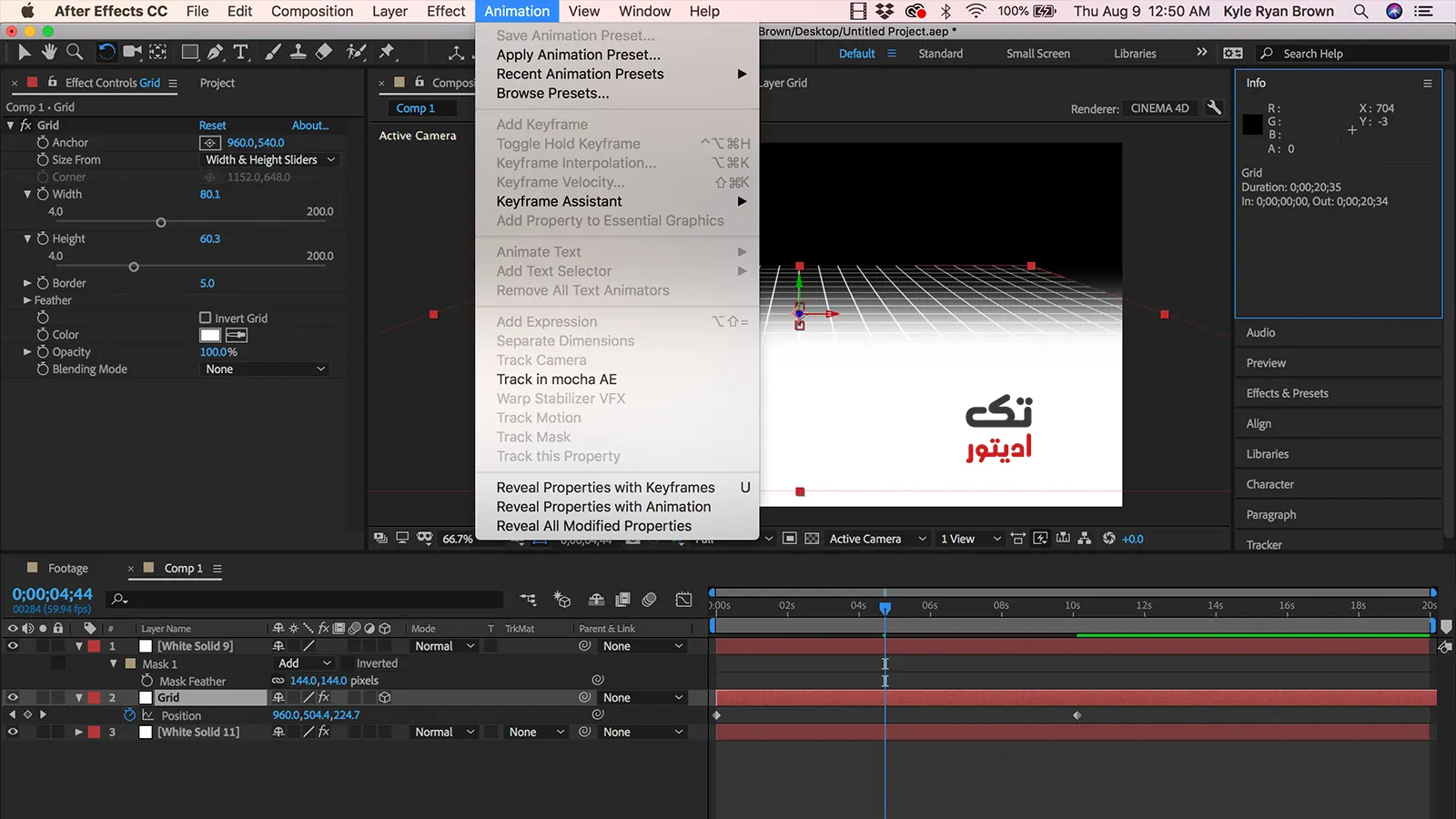Toggle 3D layer switch on Grid layer
This screenshot has width=1456, height=819.
[385, 698]
